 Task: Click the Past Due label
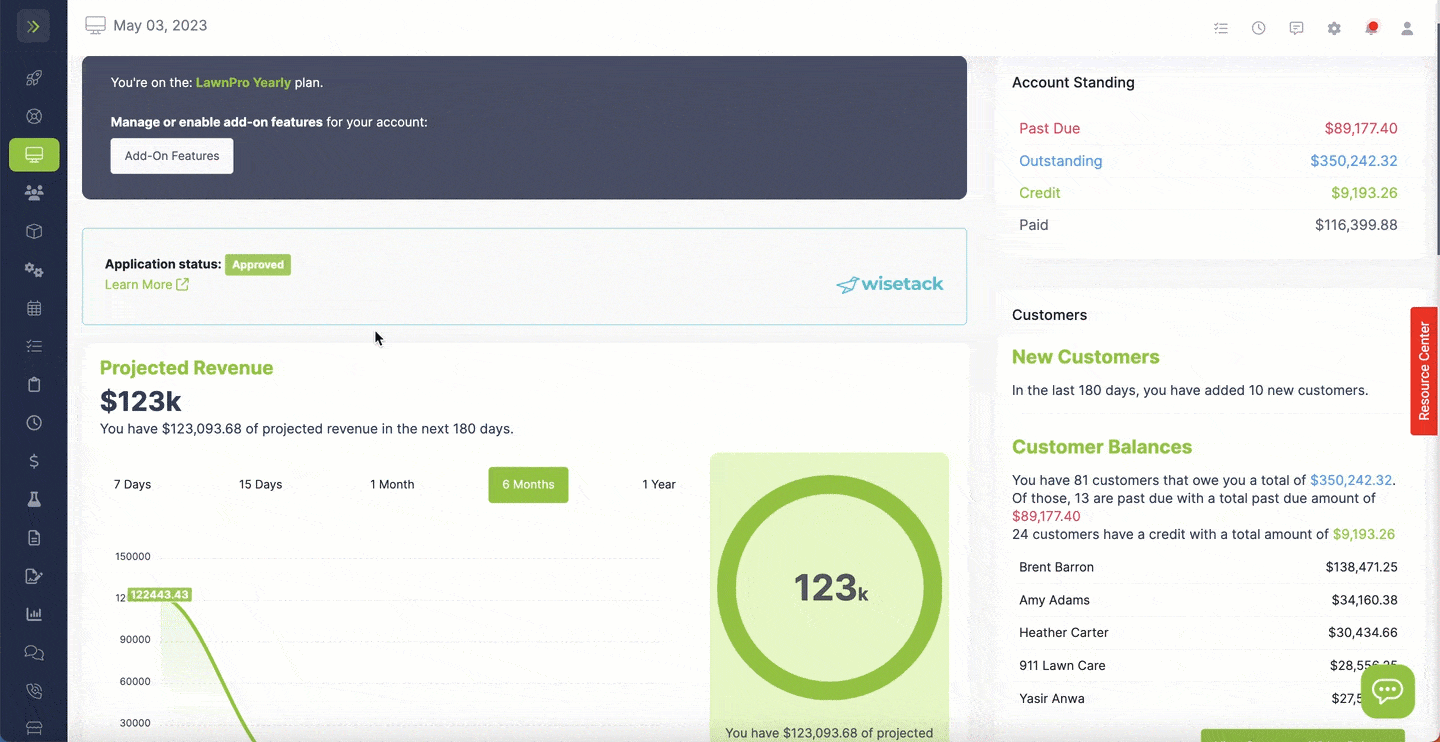pos(1049,128)
